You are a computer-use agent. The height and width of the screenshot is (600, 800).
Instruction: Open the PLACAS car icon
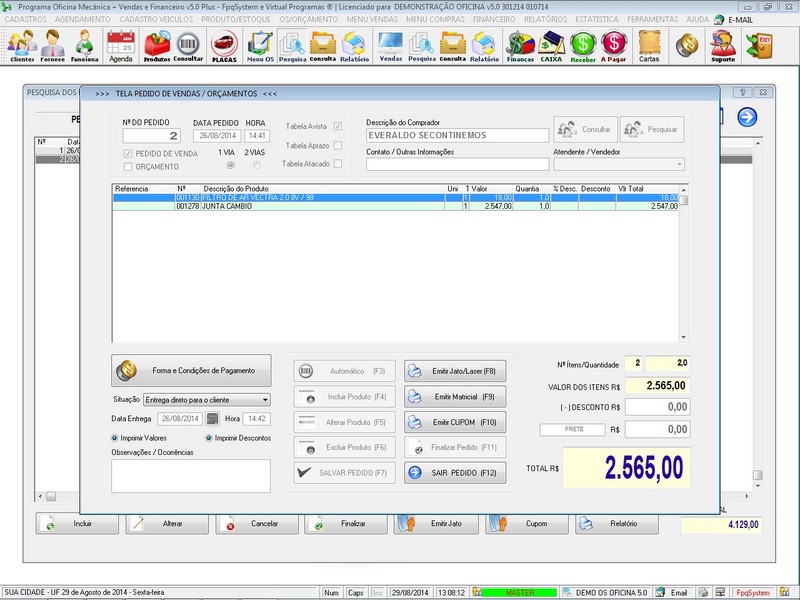pyautogui.click(x=224, y=46)
